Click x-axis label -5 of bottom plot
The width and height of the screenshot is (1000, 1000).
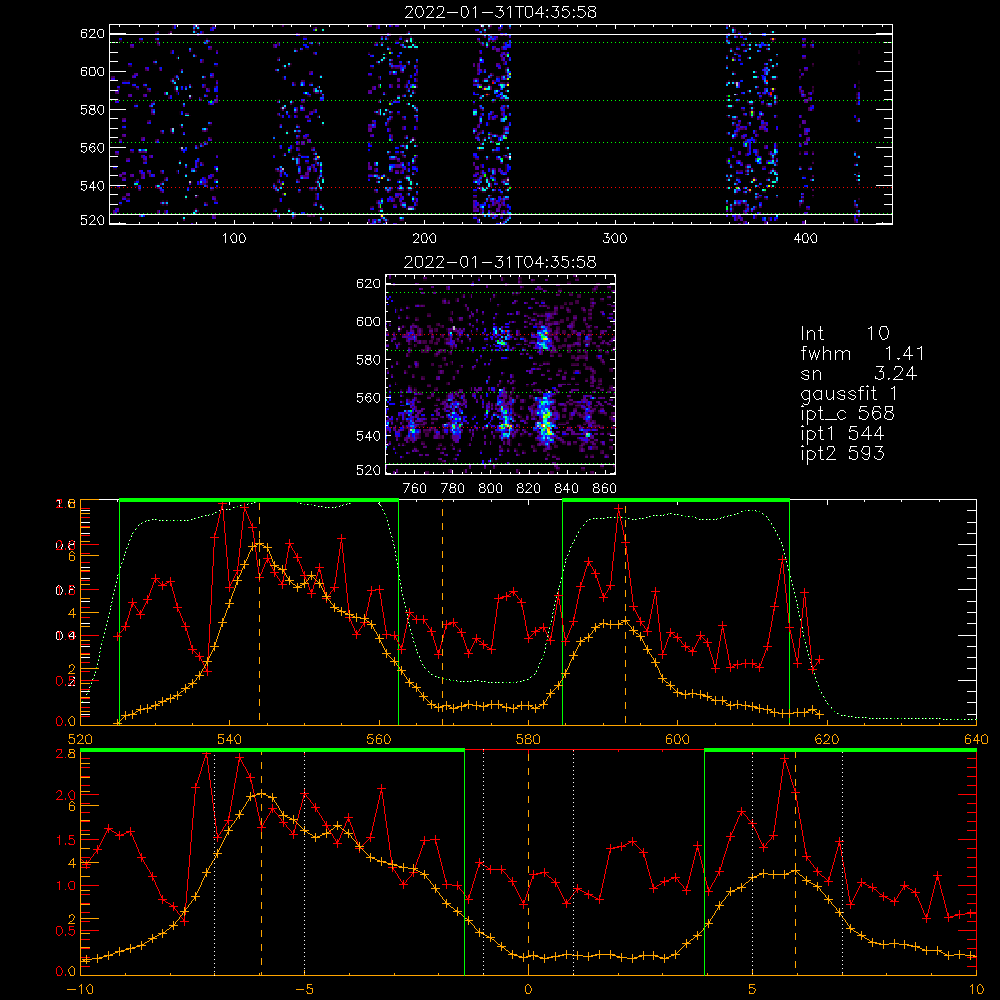point(305,989)
